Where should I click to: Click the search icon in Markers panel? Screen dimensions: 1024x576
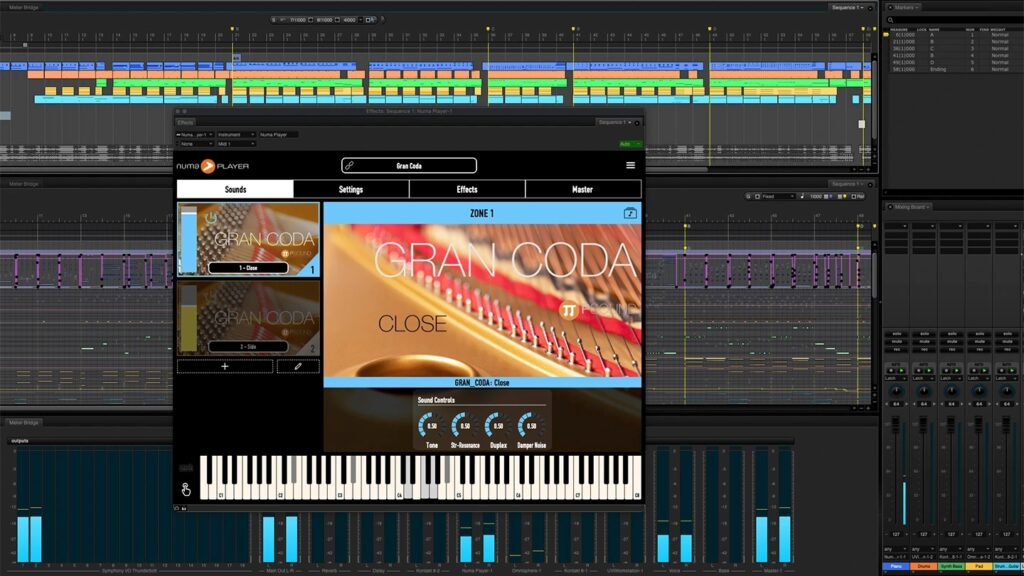click(x=890, y=20)
